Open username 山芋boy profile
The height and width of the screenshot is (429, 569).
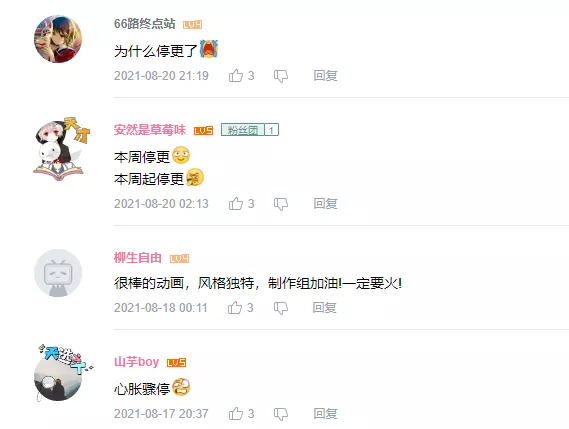(x=136, y=362)
